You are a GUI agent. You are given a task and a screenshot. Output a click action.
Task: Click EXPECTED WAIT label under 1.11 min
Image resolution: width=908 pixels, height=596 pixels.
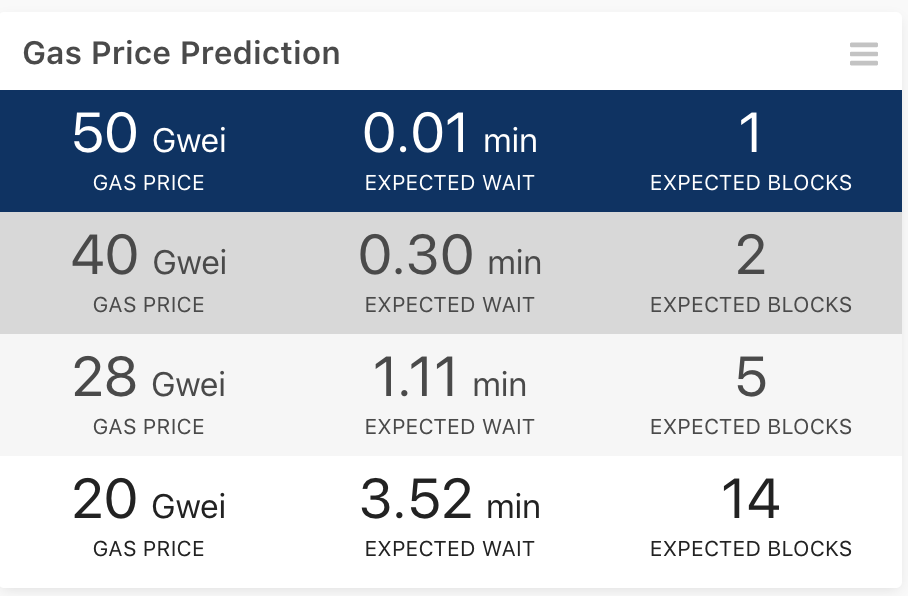449,427
